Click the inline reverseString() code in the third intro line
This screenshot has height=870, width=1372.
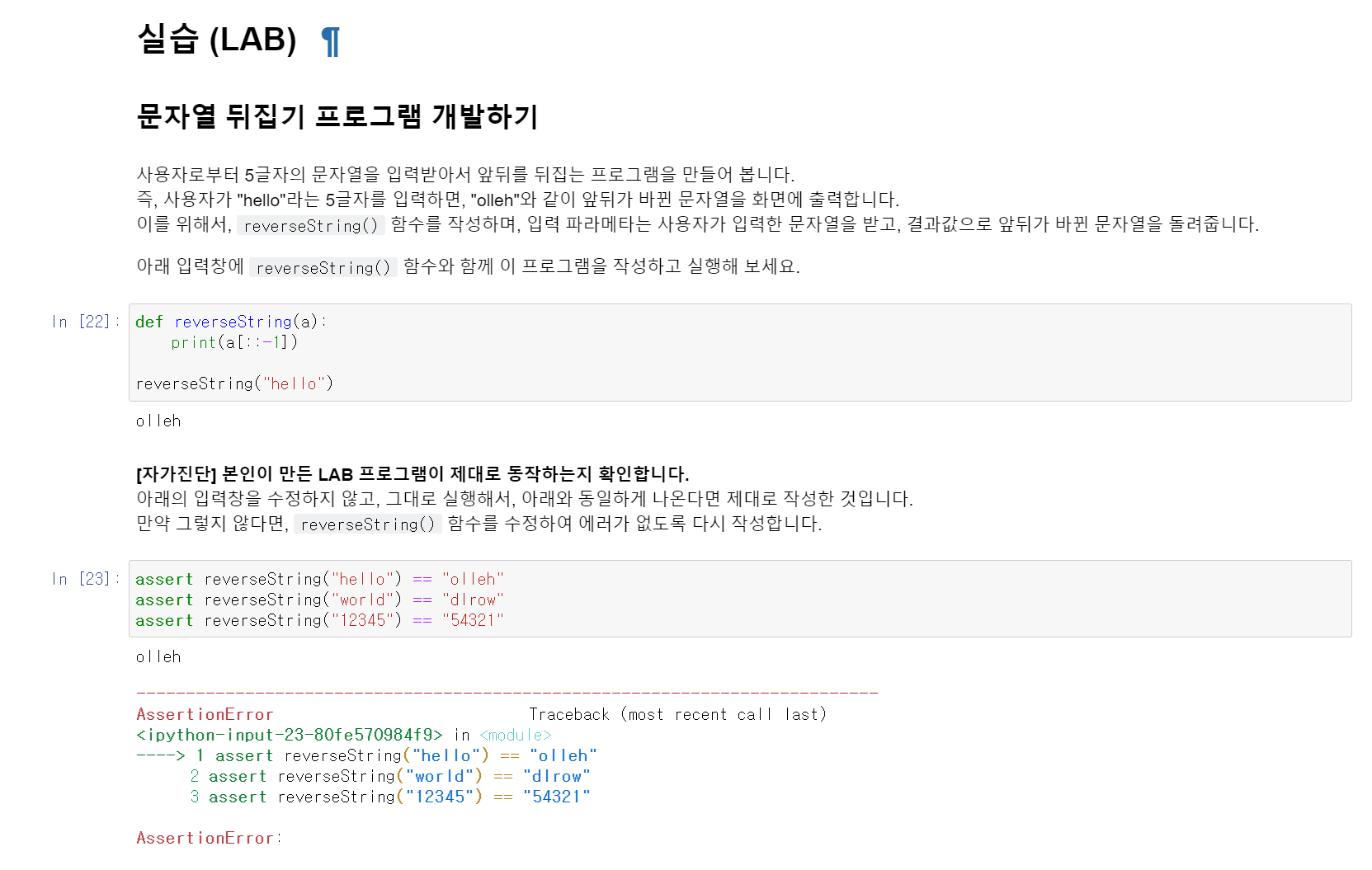(311, 225)
